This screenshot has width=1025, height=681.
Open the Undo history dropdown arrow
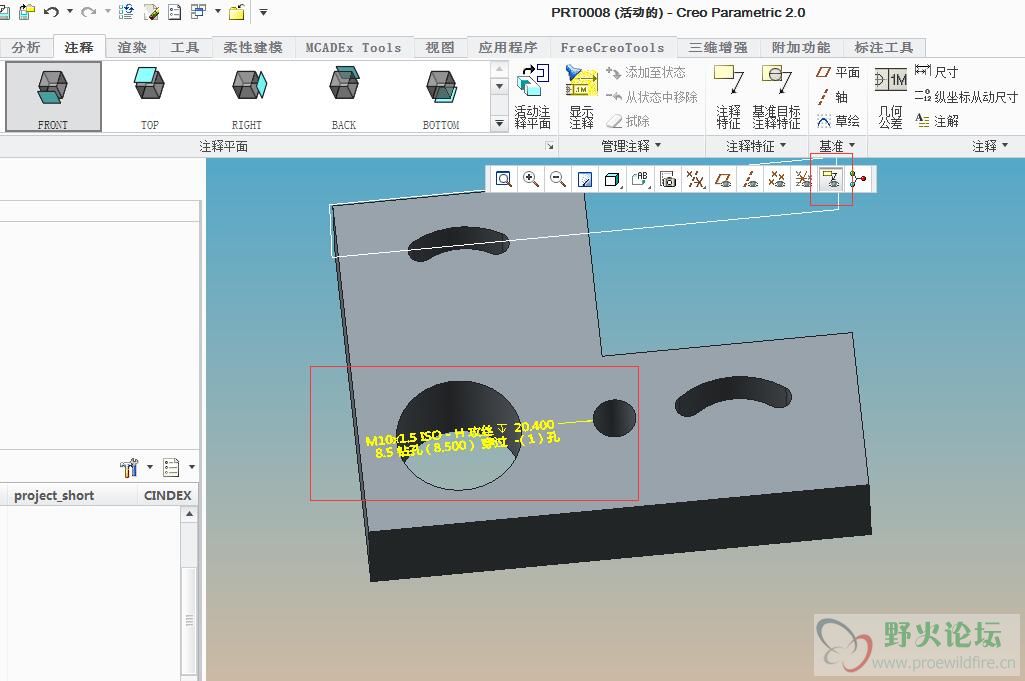[x=70, y=11]
